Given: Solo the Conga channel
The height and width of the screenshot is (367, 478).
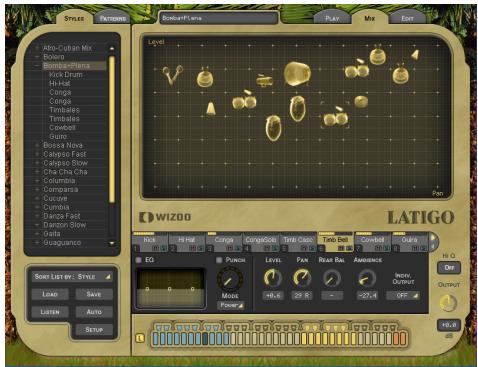Looking at the screenshot, I should 237,248.
